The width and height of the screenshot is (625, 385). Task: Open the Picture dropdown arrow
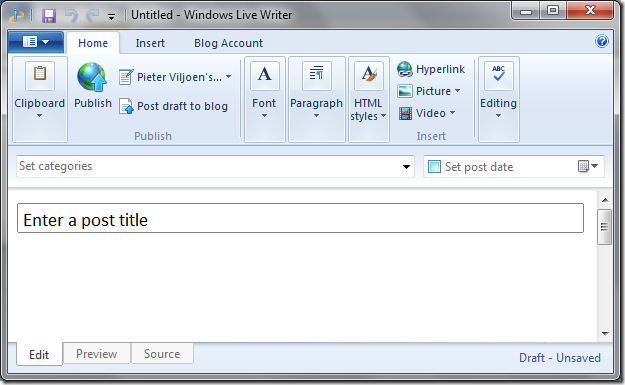(x=457, y=91)
